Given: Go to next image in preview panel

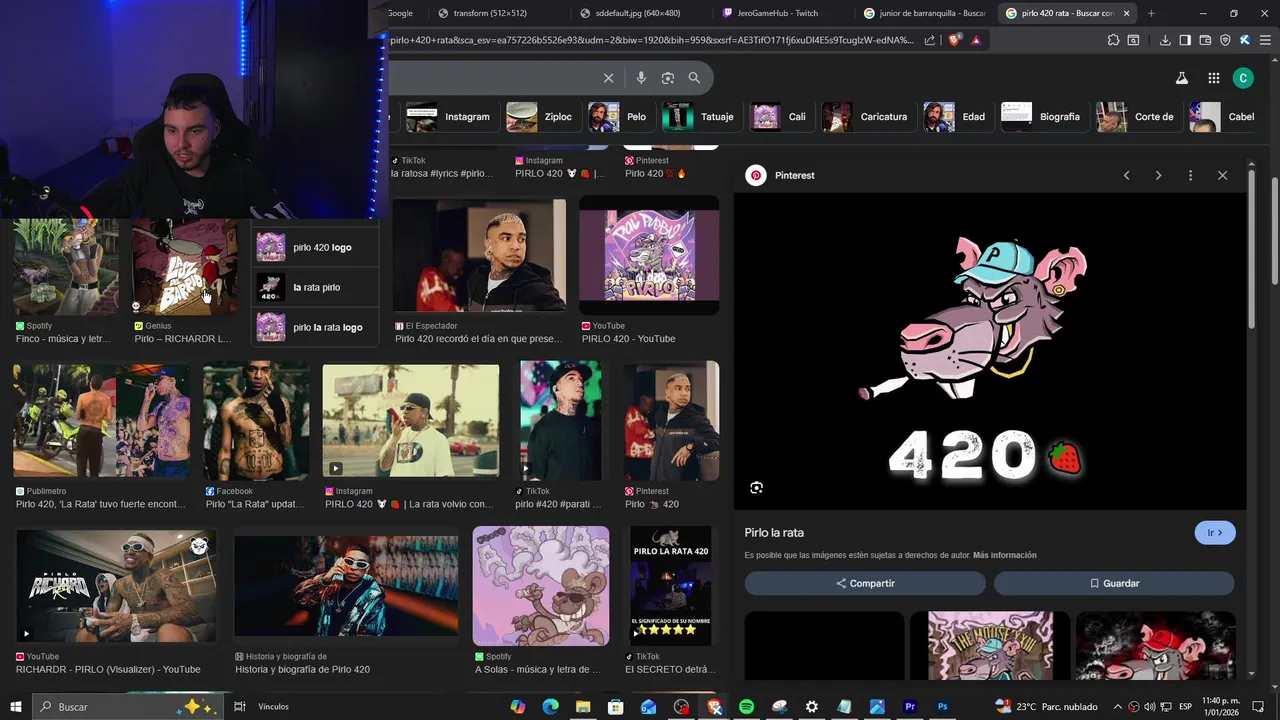Looking at the screenshot, I should pyautogui.click(x=1158, y=175).
